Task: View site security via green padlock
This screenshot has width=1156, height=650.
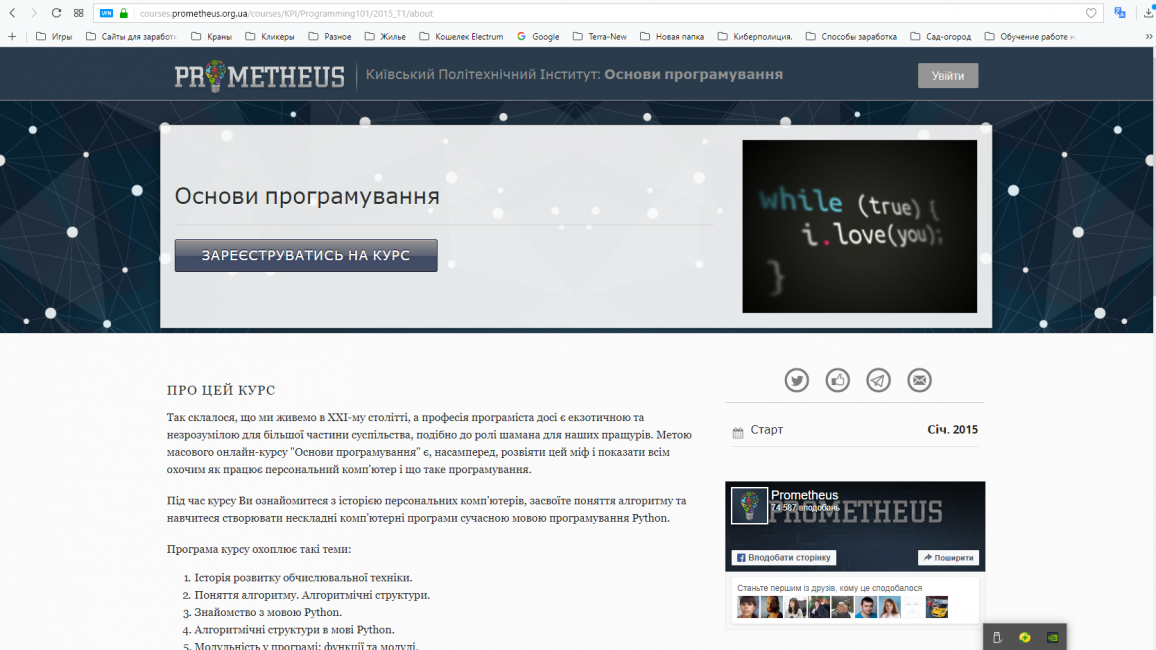Action: [124, 13]
